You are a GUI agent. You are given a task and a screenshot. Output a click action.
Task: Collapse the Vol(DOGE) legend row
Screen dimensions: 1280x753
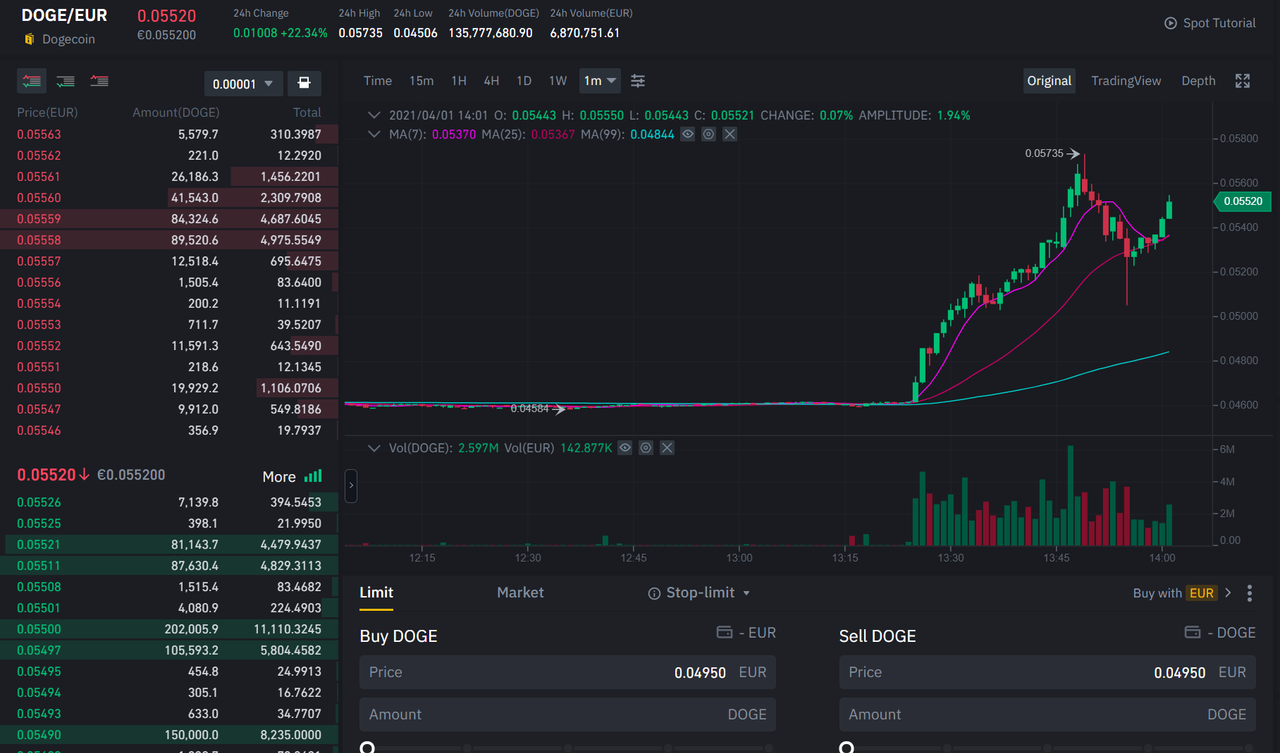click(x=375, y=448)
